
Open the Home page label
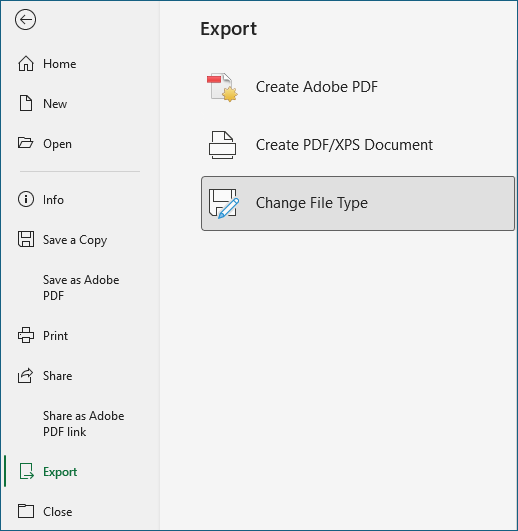(60, 64)
